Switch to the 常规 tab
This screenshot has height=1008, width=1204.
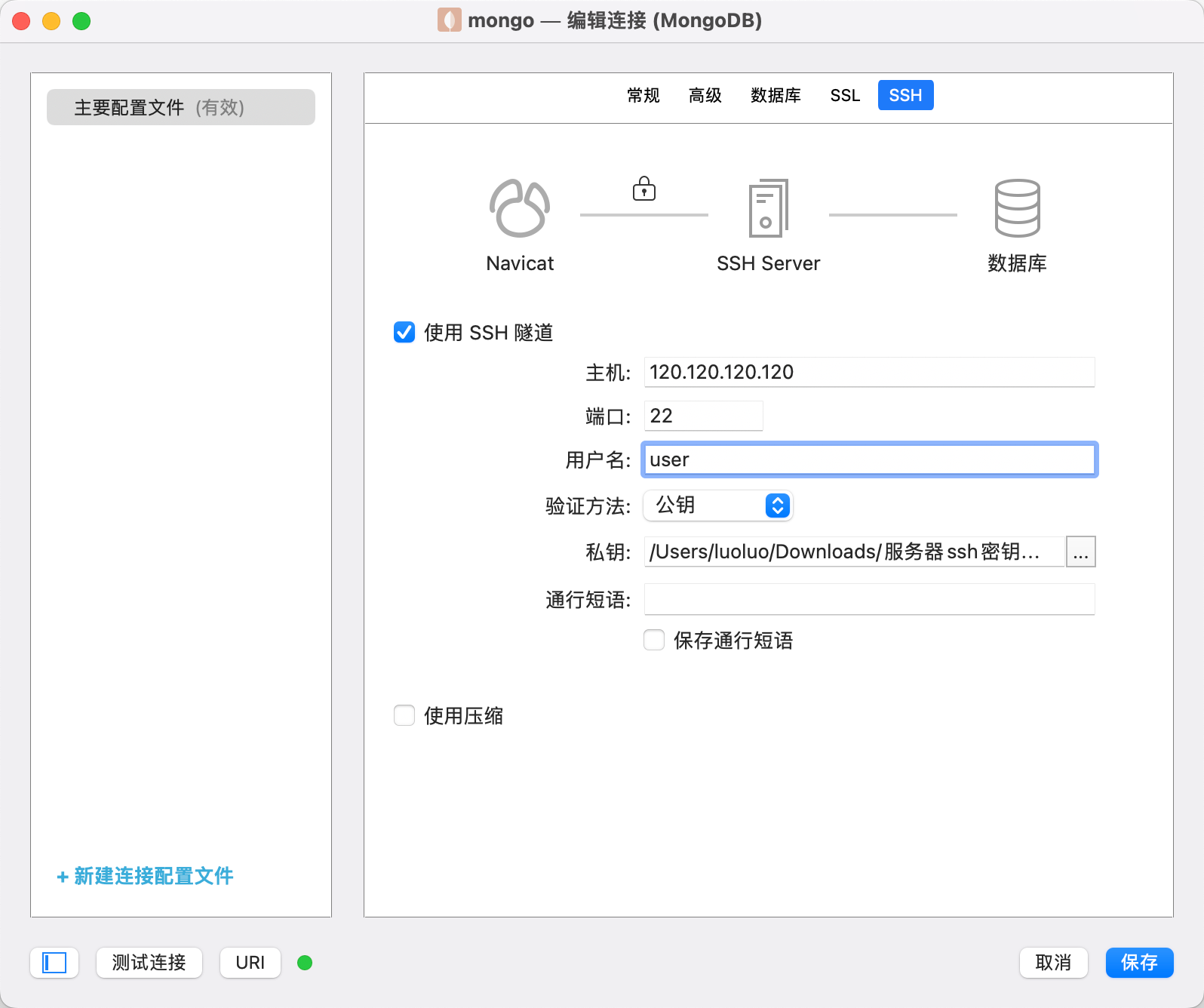(643, 96)
